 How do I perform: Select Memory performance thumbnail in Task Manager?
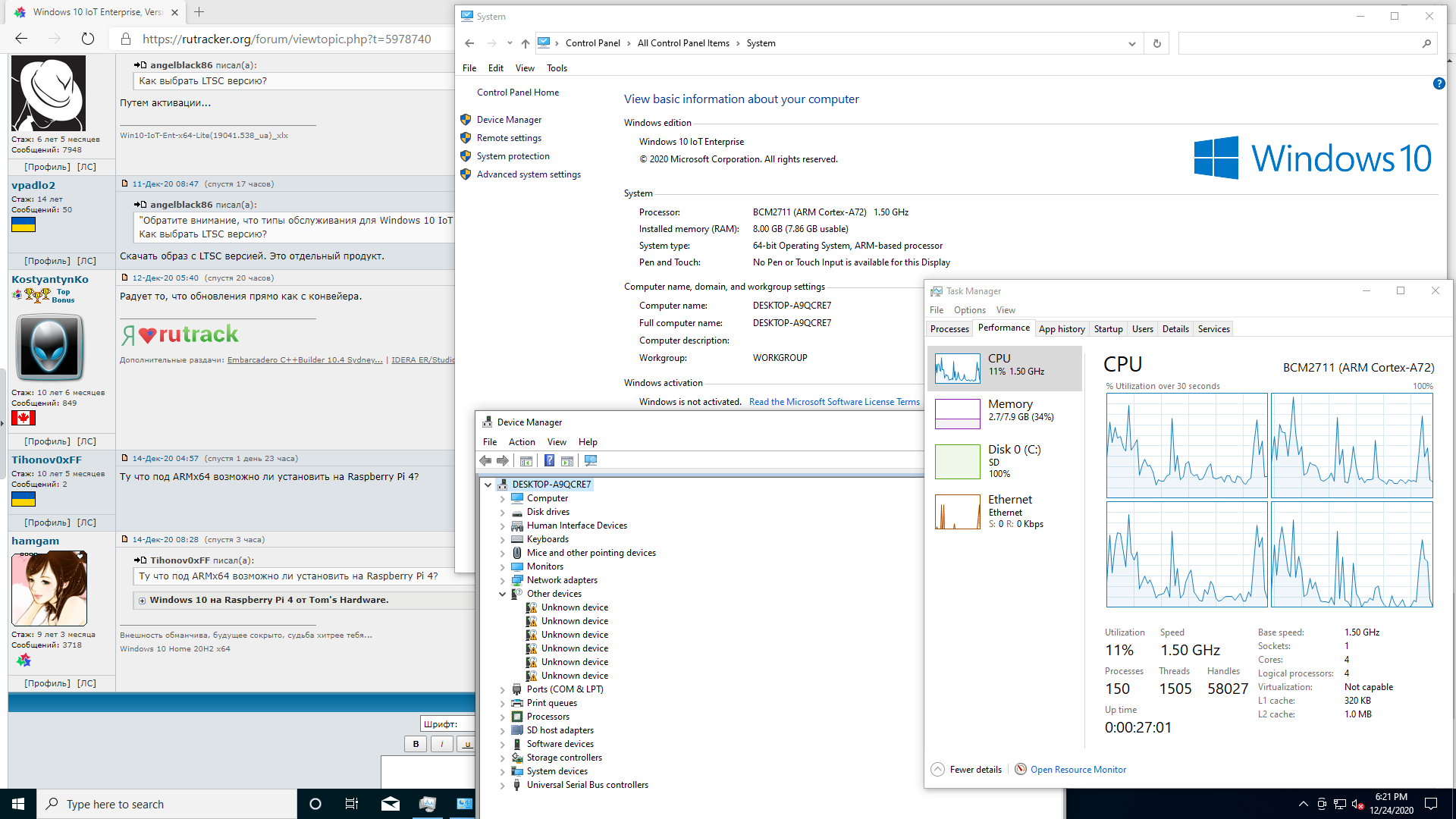(x=958, y=414)
